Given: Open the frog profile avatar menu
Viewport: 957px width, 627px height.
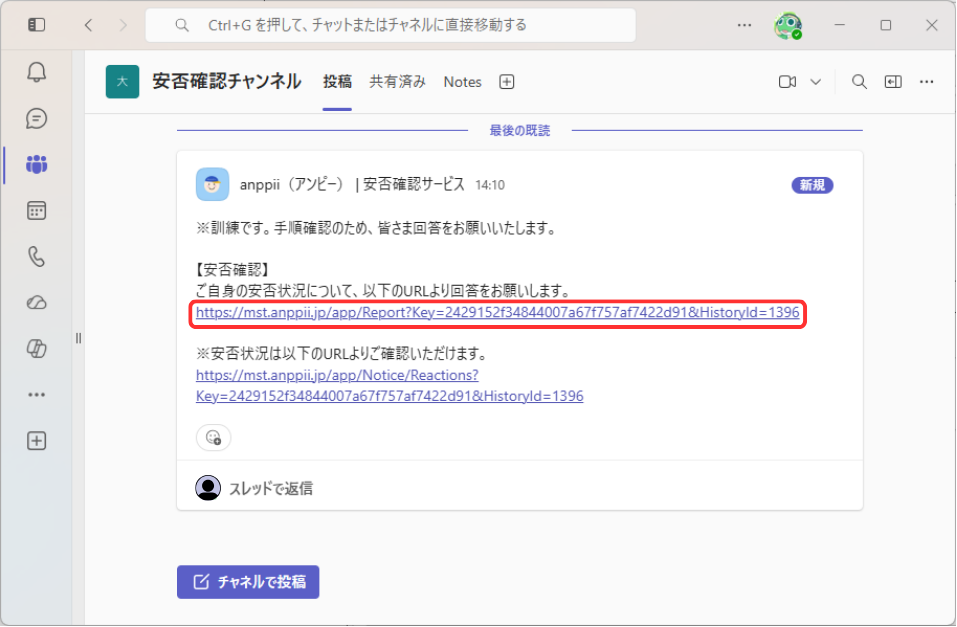Looking at the screenshot, I should tap(787, 26).
